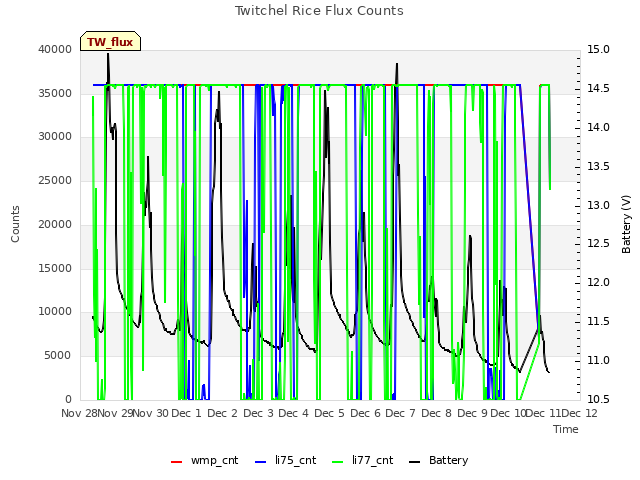This screenshot has width=640, height=480.
Task: Click the Counts axis label
Action: click(15, 224)
